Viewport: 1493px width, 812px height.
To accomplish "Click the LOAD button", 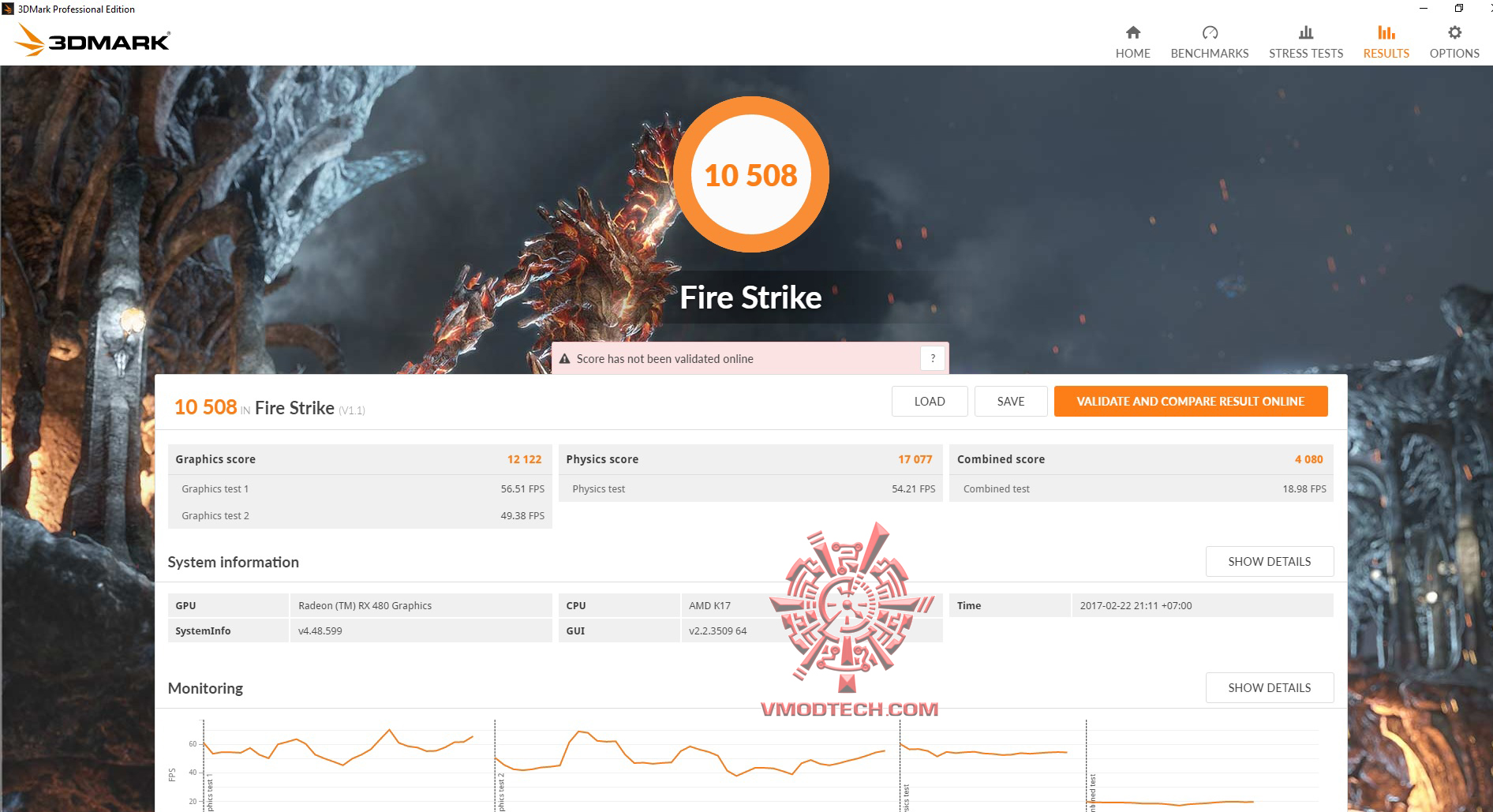I will coord(930,401).
